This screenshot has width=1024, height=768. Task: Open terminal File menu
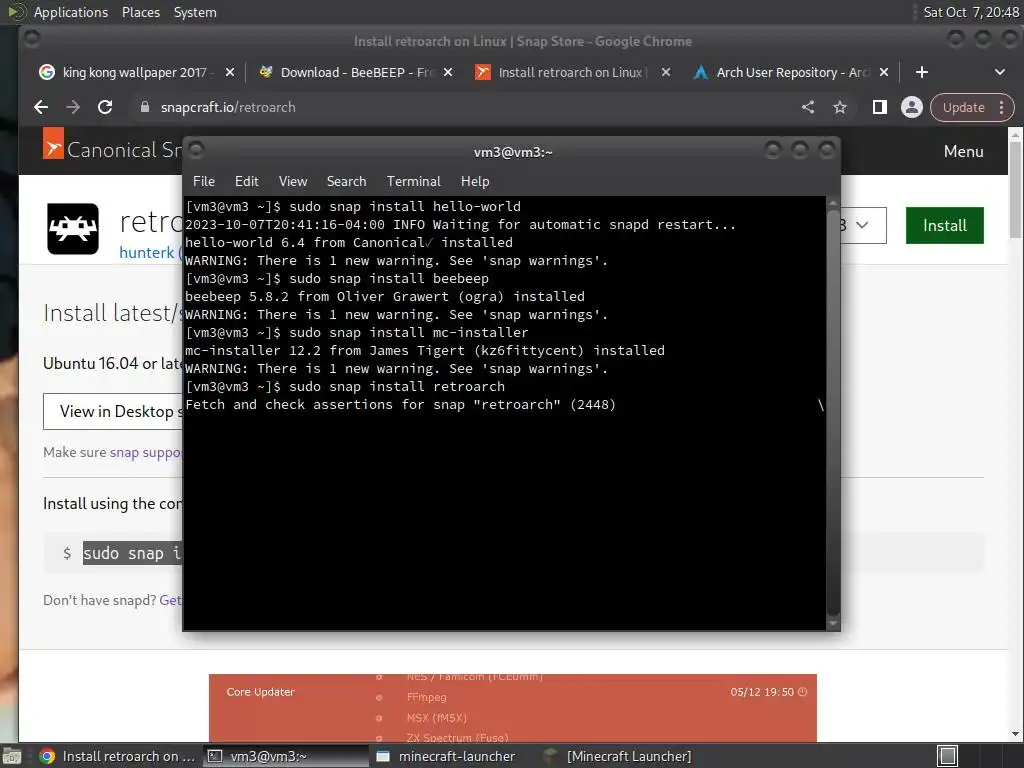pos(204,181)
